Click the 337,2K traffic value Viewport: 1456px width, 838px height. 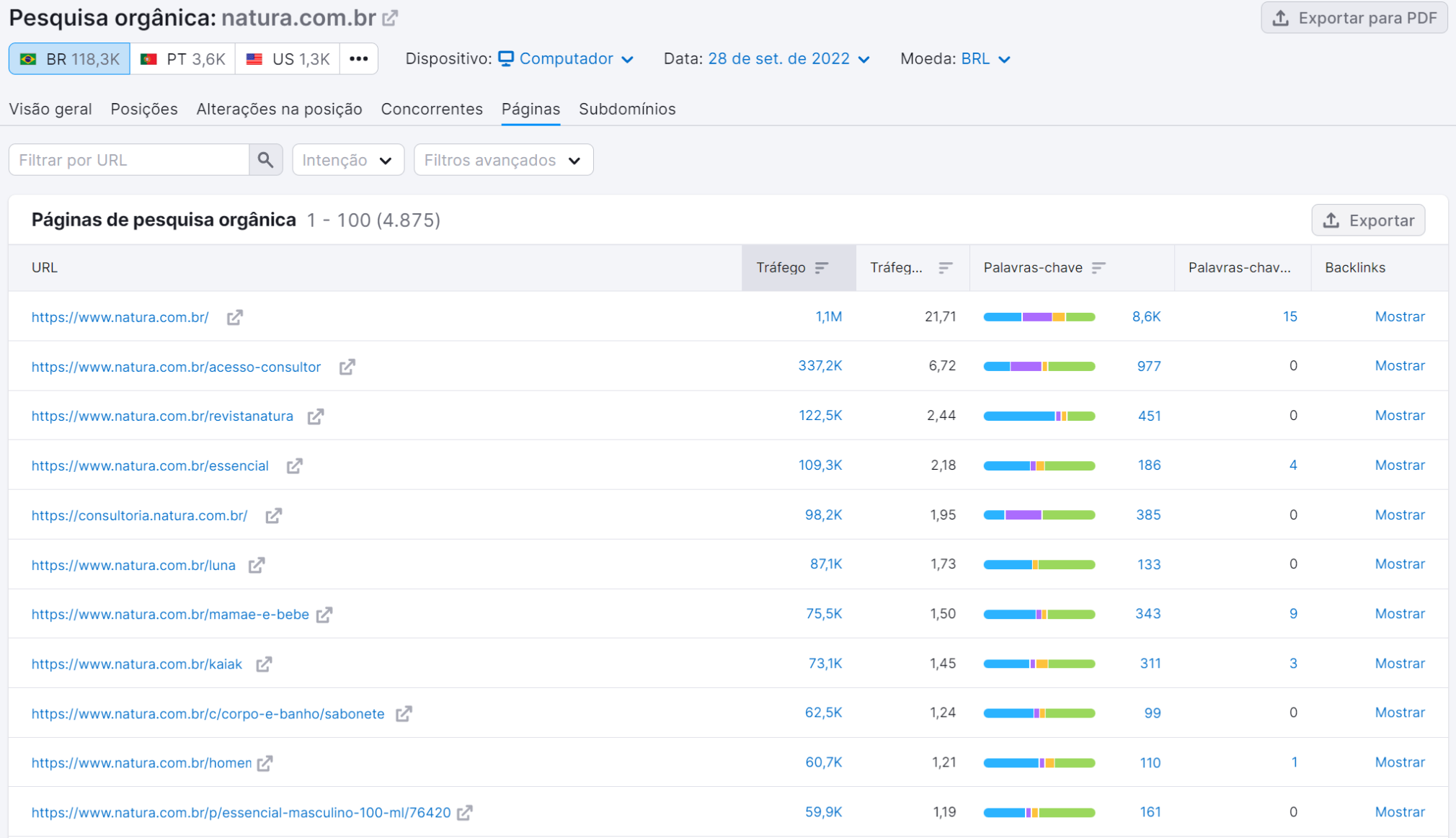[820, 366]
